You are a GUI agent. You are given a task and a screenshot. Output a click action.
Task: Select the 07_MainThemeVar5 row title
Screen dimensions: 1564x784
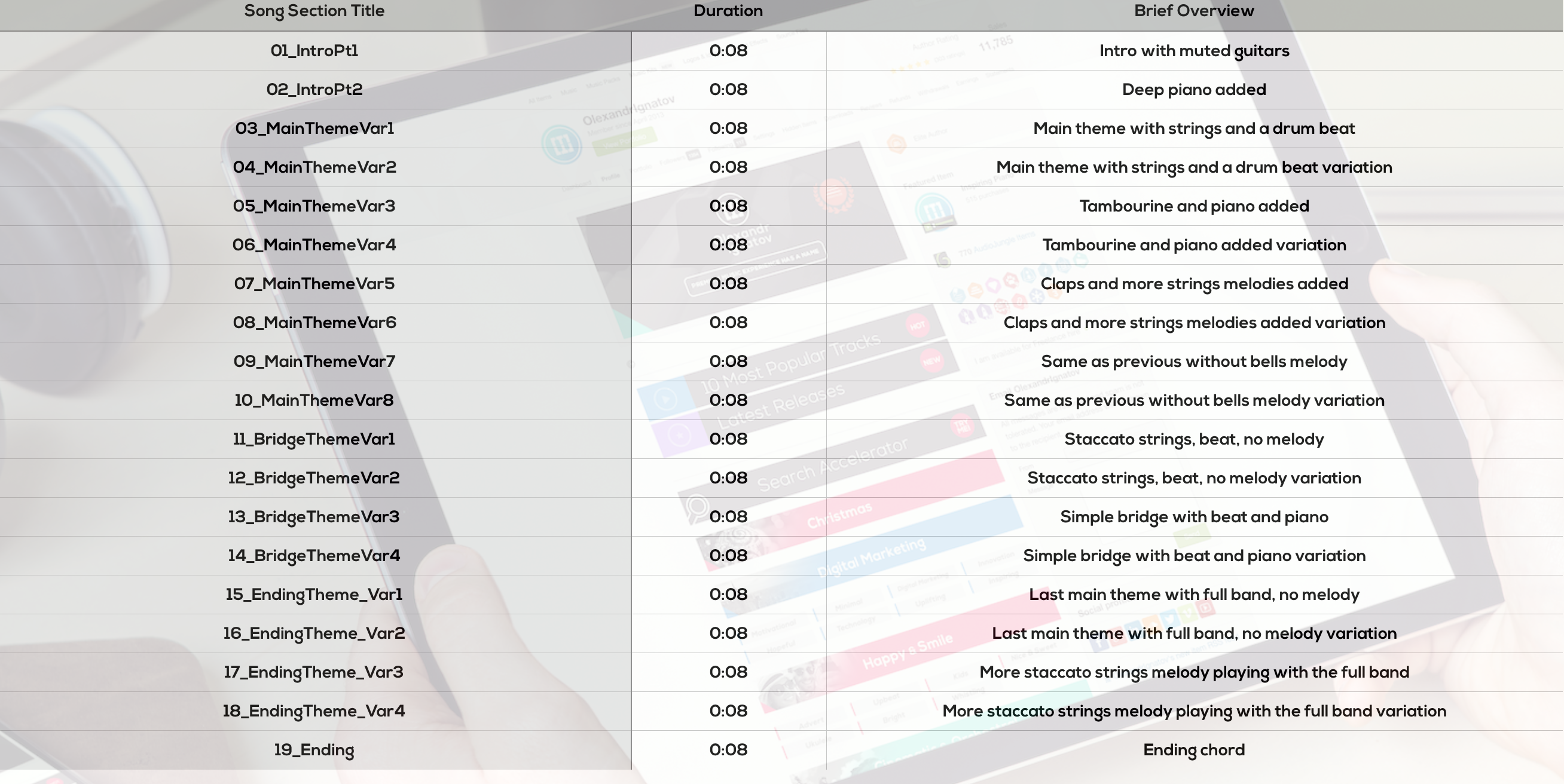(x=314, y=284)
